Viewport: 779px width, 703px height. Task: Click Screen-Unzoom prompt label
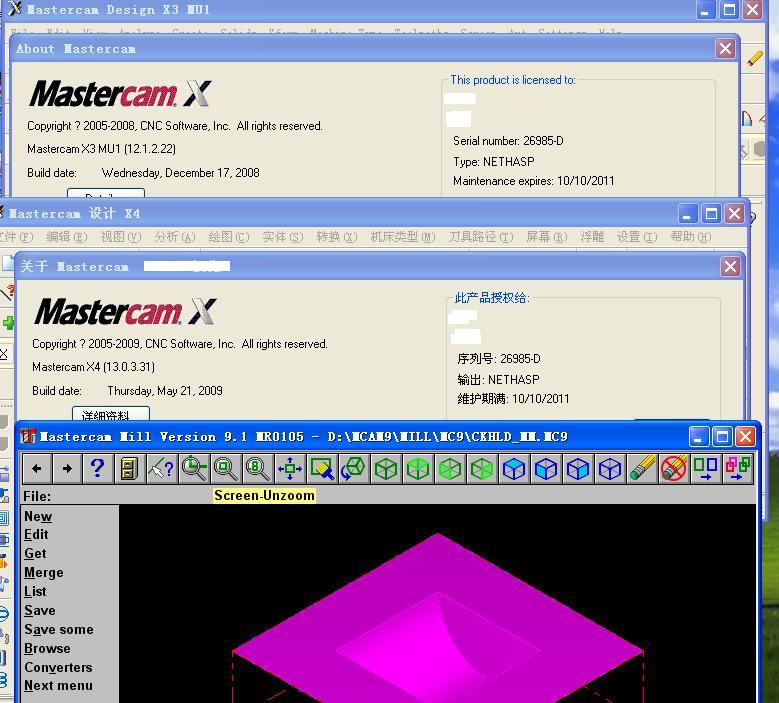click(x=264, y=495)
